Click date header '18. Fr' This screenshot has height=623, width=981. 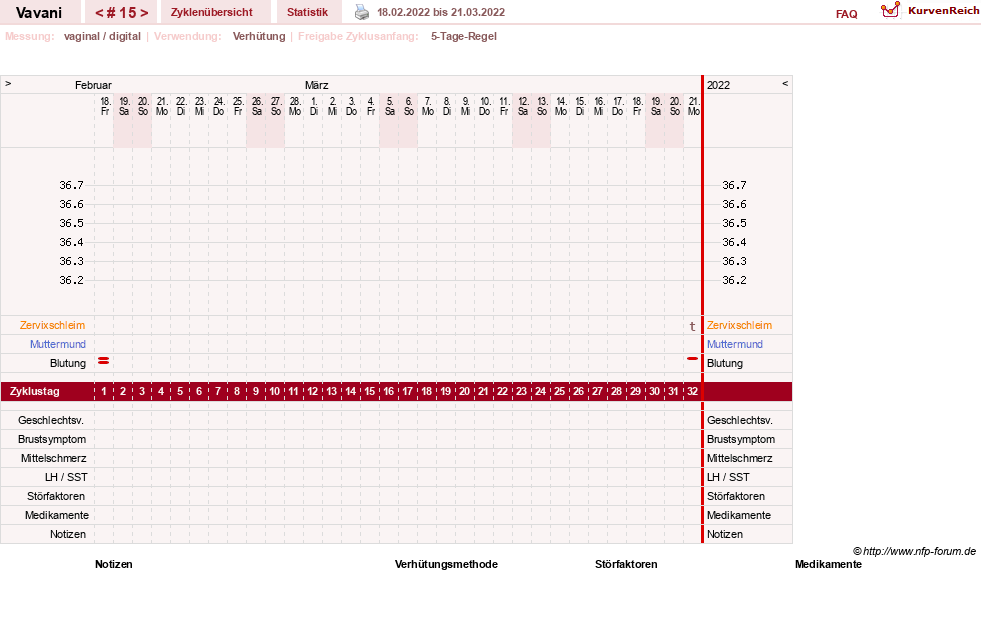point(104,106)
